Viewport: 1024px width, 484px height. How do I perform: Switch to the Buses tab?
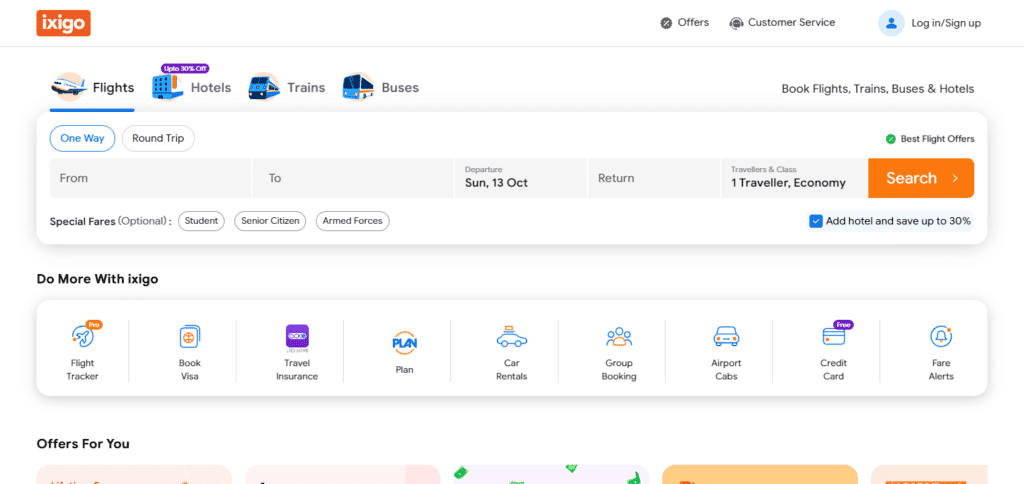381,88
